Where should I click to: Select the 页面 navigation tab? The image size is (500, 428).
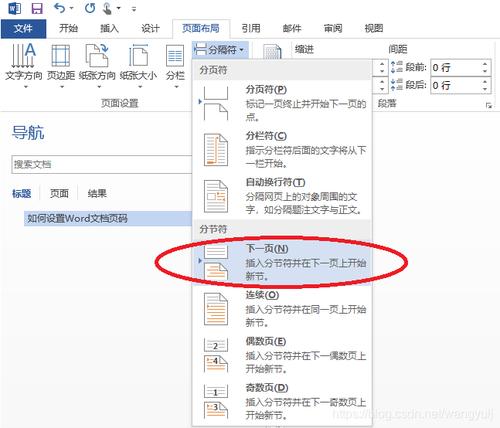[x=59, y=193]
